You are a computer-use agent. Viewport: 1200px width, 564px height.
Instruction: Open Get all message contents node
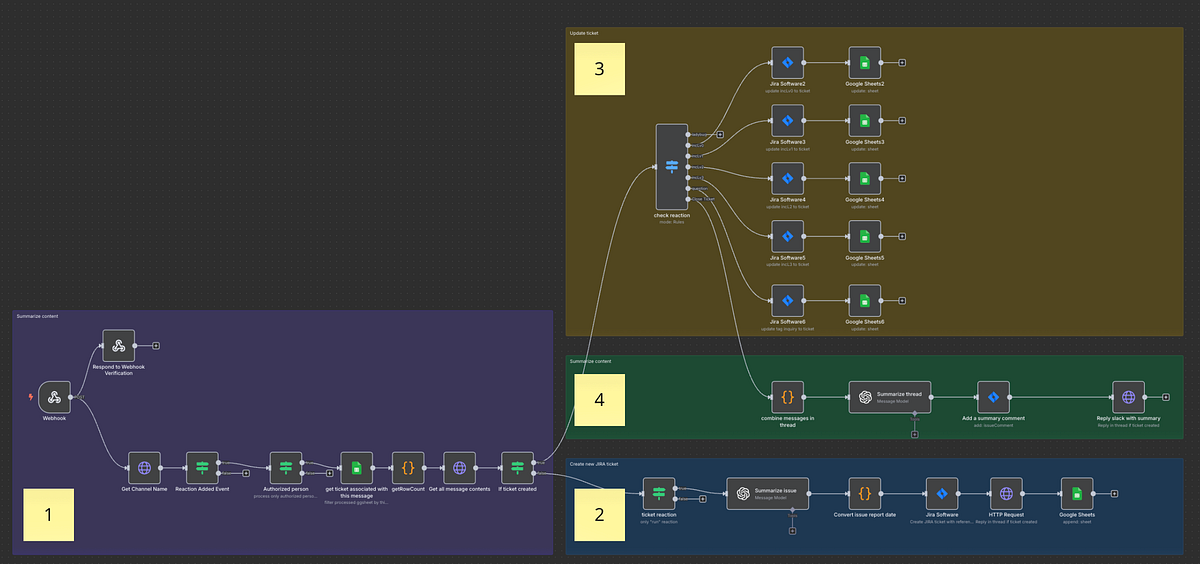click(x=460, y=467)
